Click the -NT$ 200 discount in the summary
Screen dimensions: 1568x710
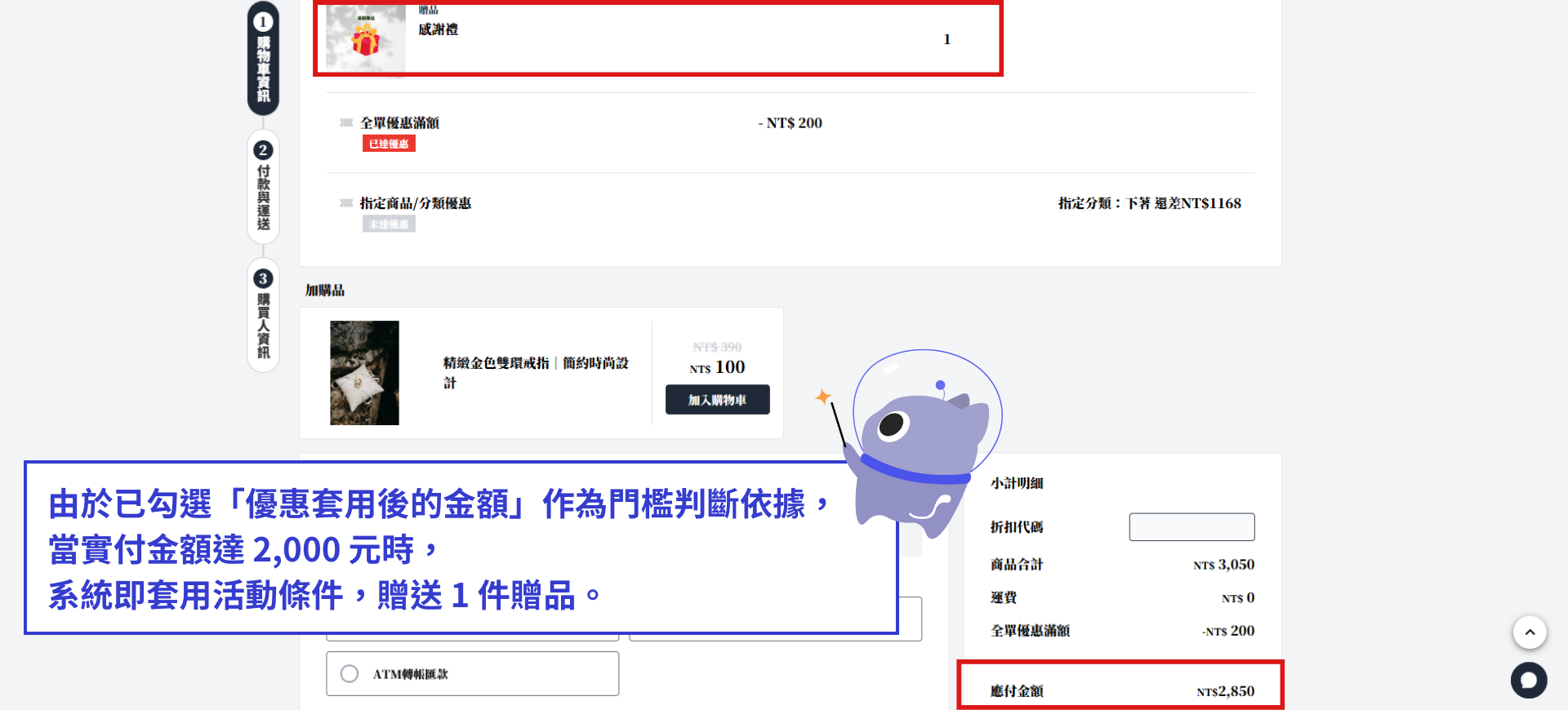1228,631
